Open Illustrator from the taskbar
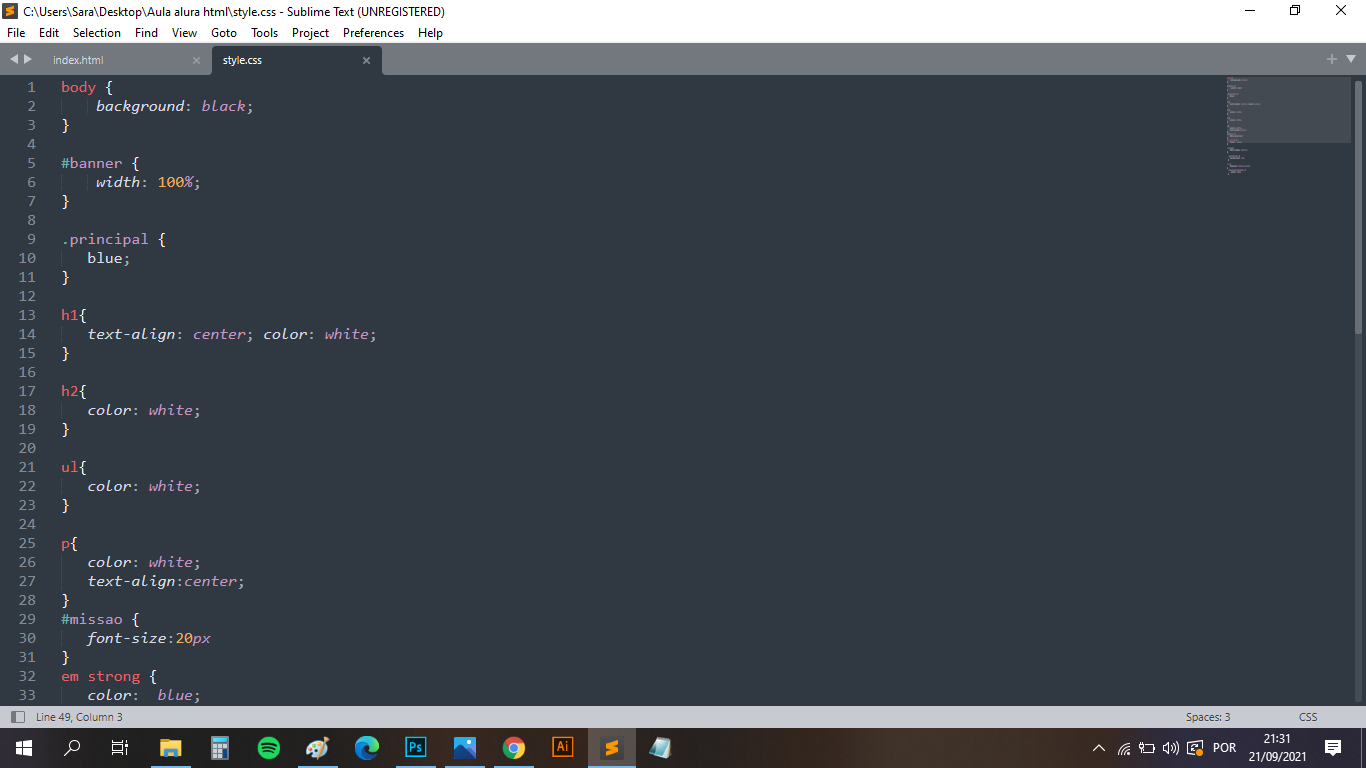The height and width of the screenshot is (768, 1366). pyautogui.click(x=563, y=748)
